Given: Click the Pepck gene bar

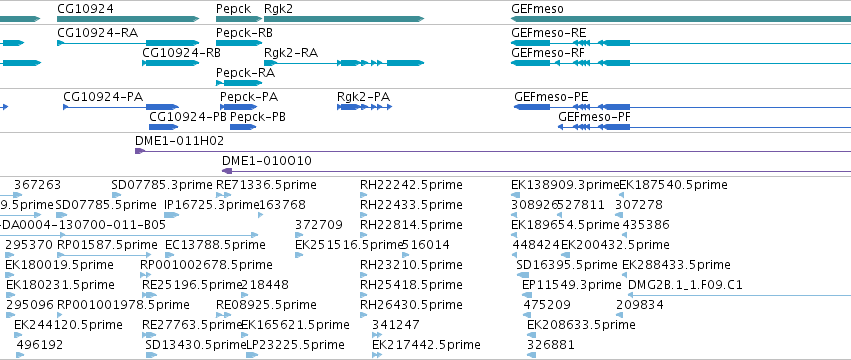Looking at the screenshot, I should point(239,19).
